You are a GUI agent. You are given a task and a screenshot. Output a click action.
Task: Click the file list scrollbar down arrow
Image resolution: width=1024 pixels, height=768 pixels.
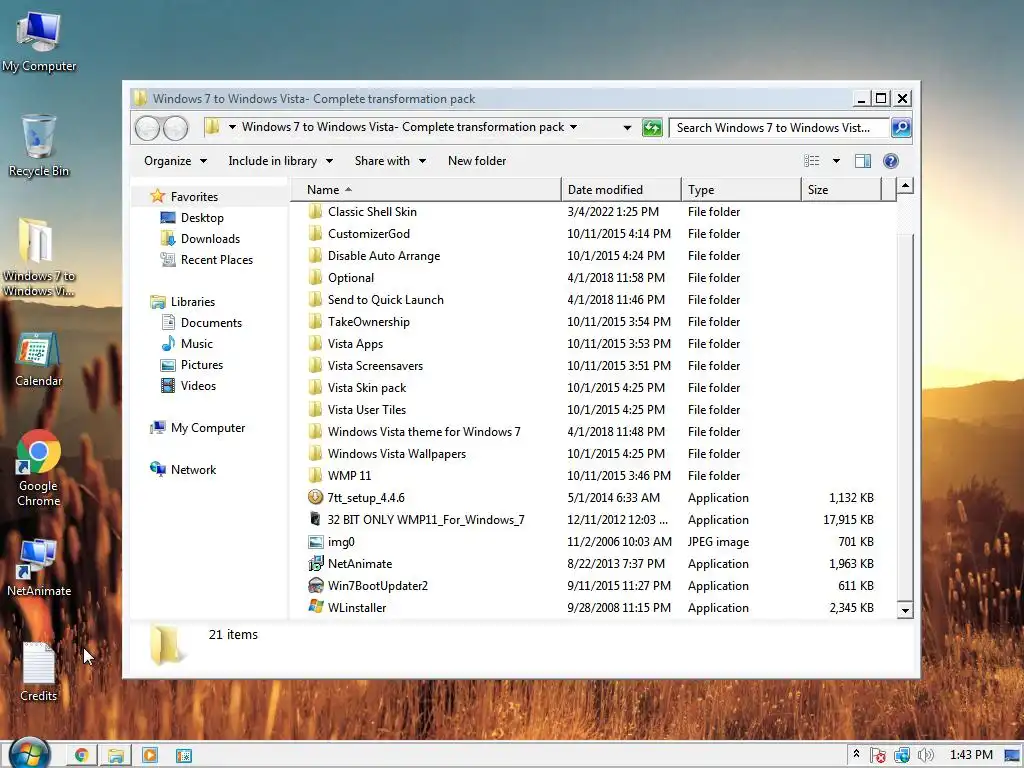point(905,611)
